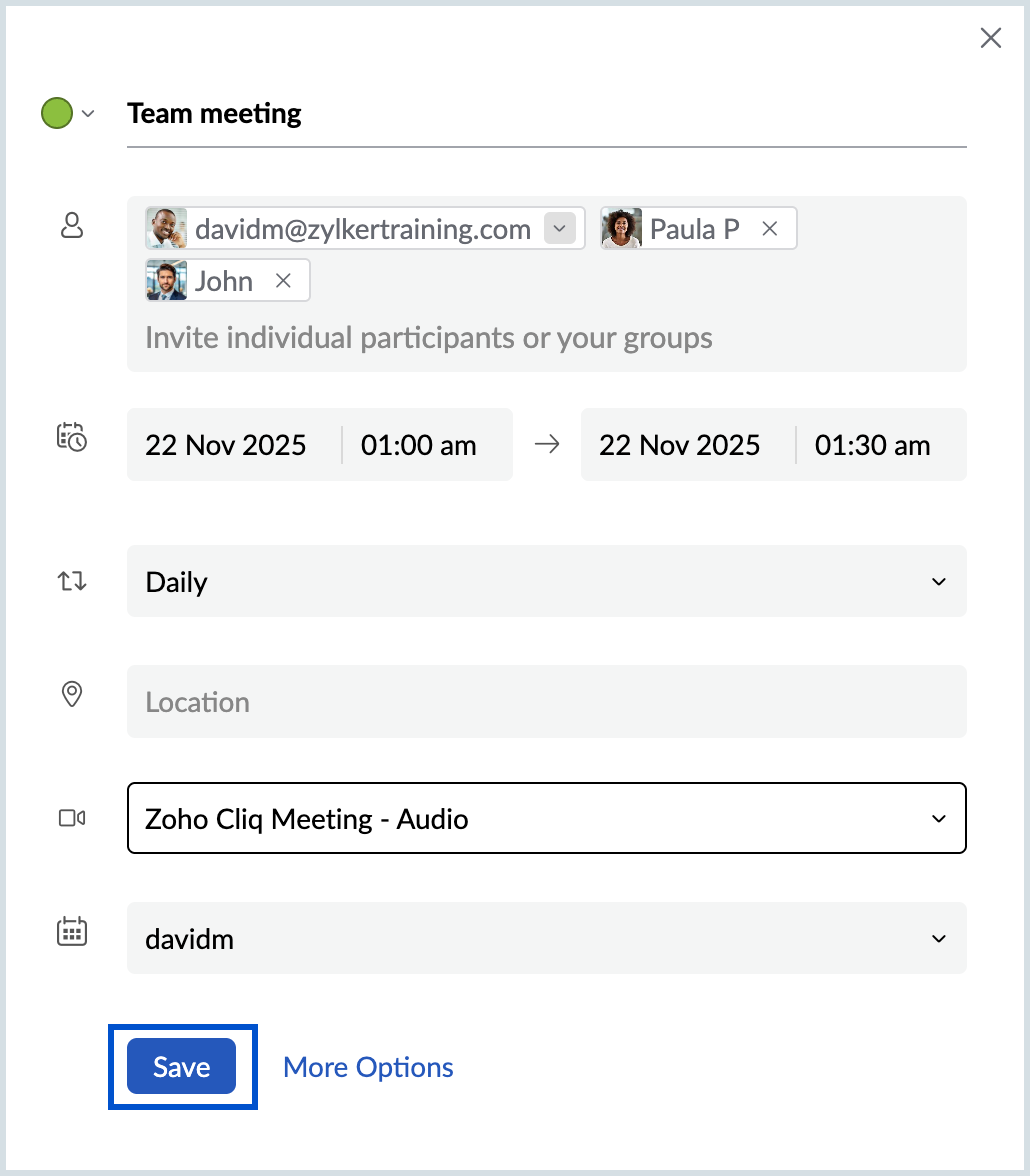Save the Team meeting event
The height and width of the screenshot is (1176, 1030).
tap(181, 1067)
